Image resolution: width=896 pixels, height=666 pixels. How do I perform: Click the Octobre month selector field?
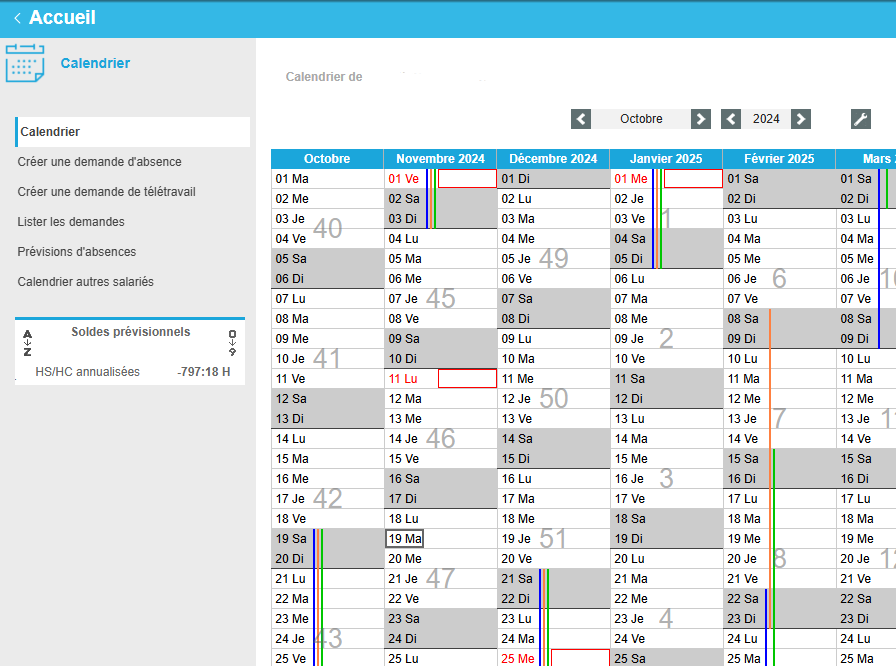[641, 119]
